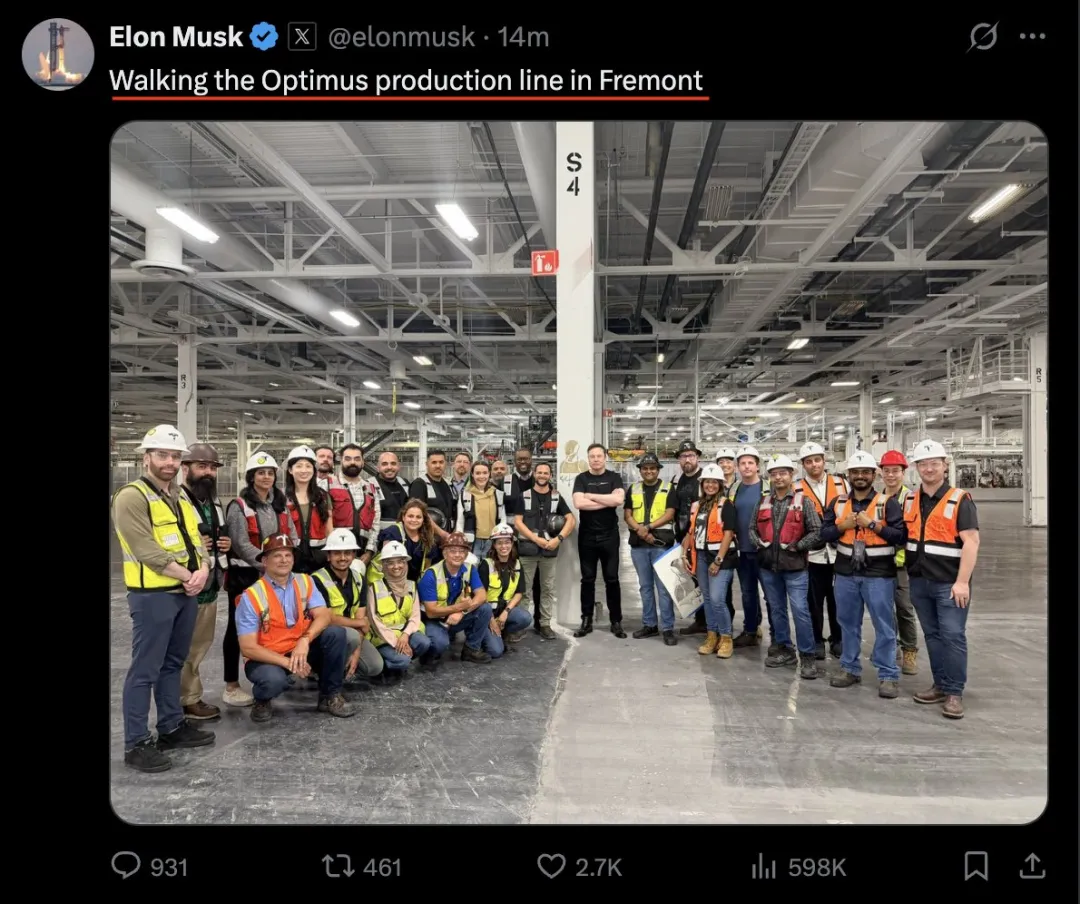Open the share post upload-arrow icon
The width and height of the screenshot is (1080, 904).
(x=1032, y=866)
